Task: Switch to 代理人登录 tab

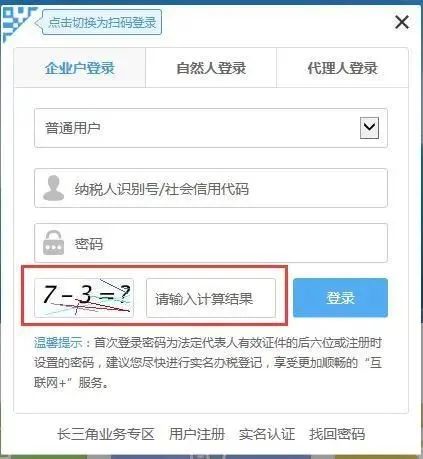Action: click(342, 68)
